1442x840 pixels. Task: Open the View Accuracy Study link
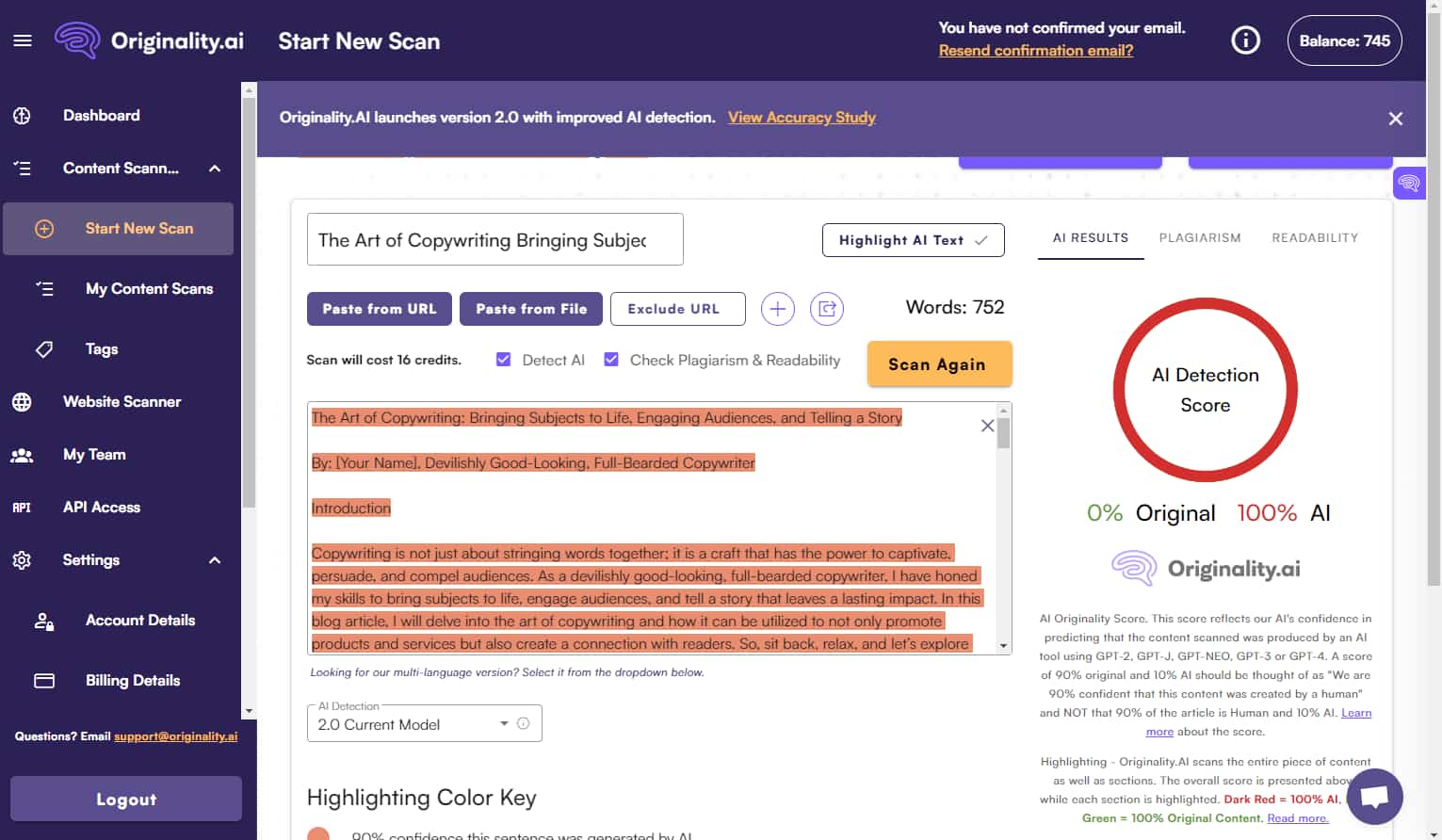tap(802, 117)
